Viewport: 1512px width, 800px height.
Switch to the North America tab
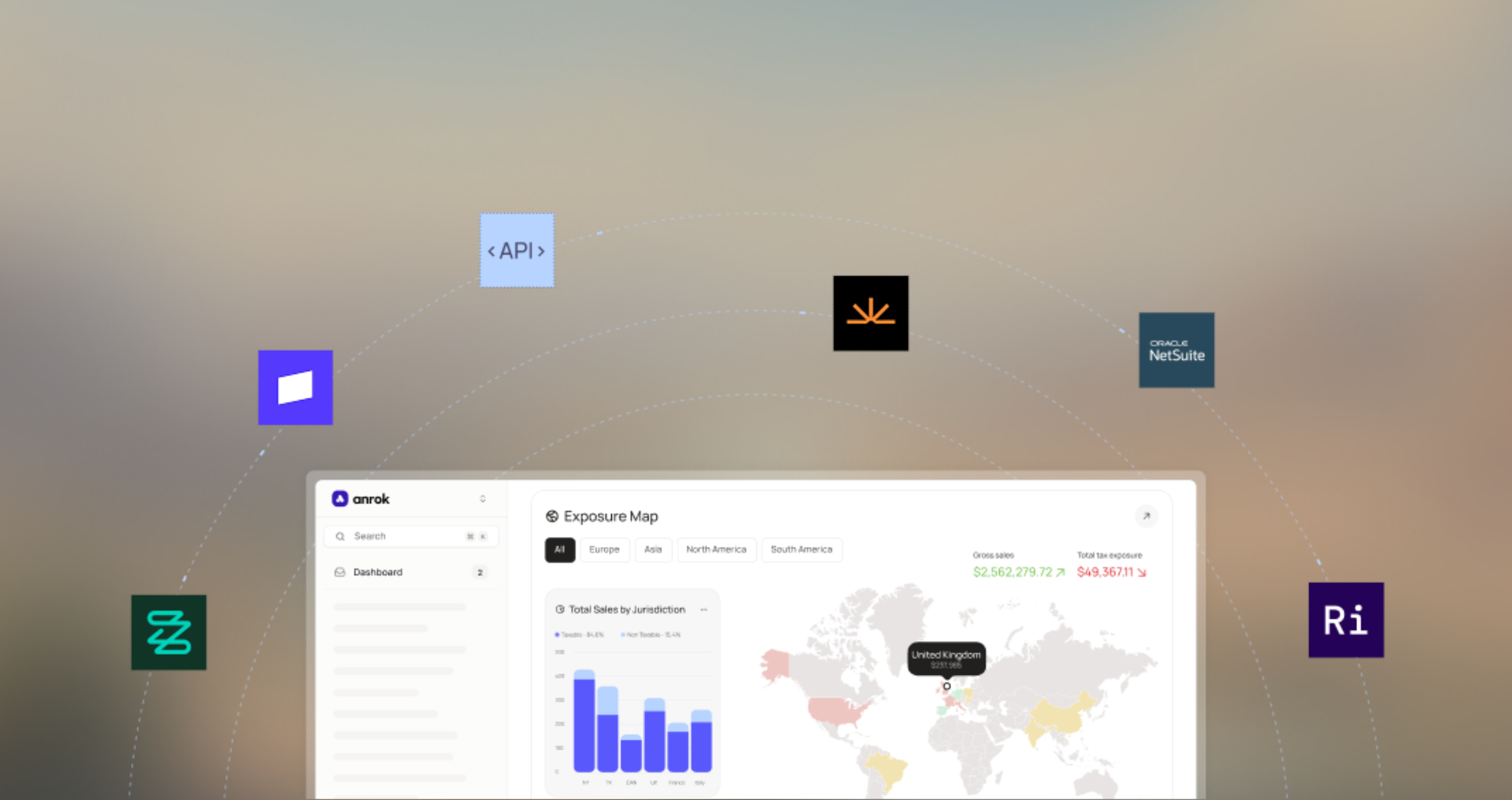pyautogui.click(x=716, y=550)
